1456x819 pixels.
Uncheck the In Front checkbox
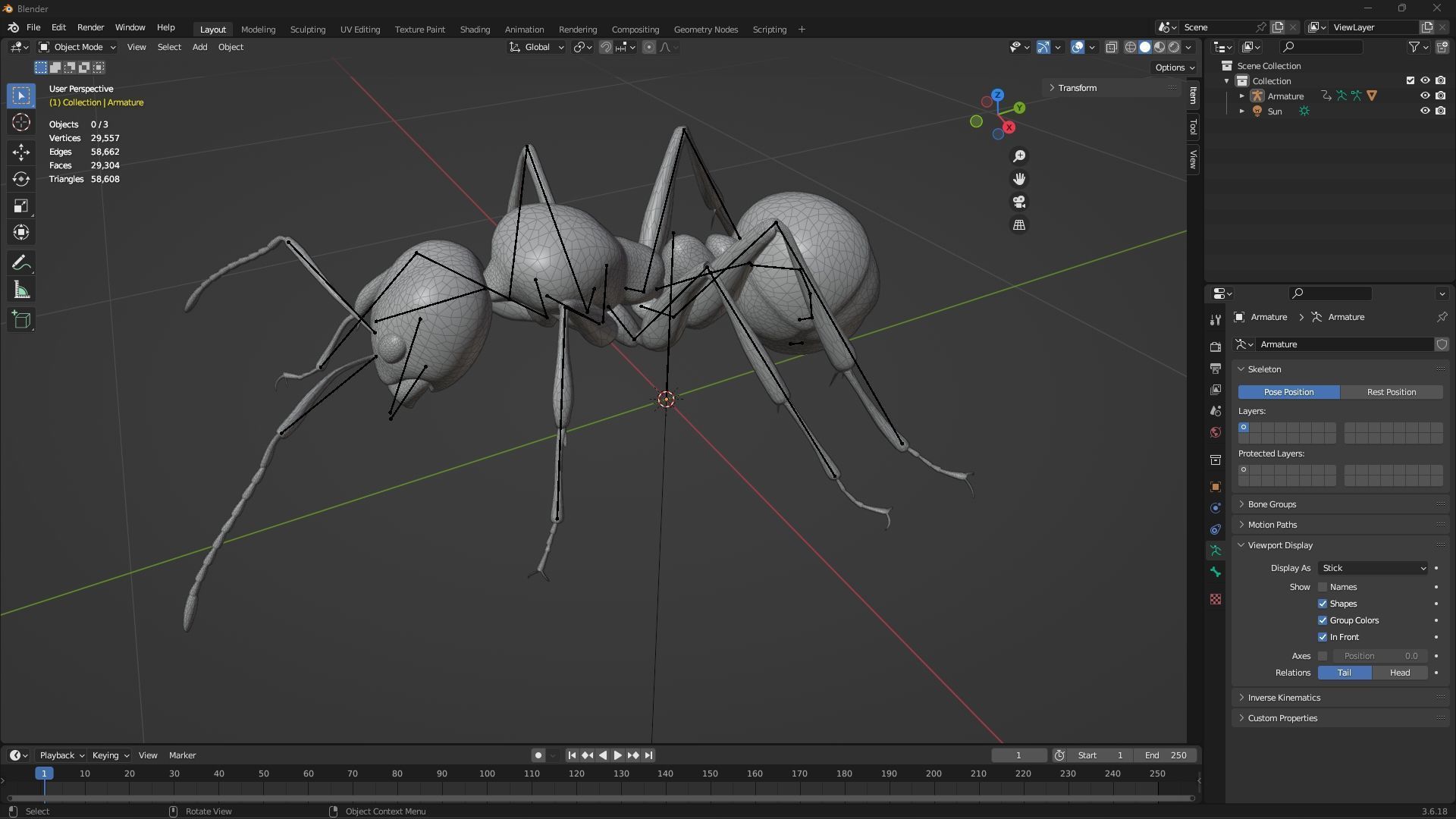(1323, 637)
